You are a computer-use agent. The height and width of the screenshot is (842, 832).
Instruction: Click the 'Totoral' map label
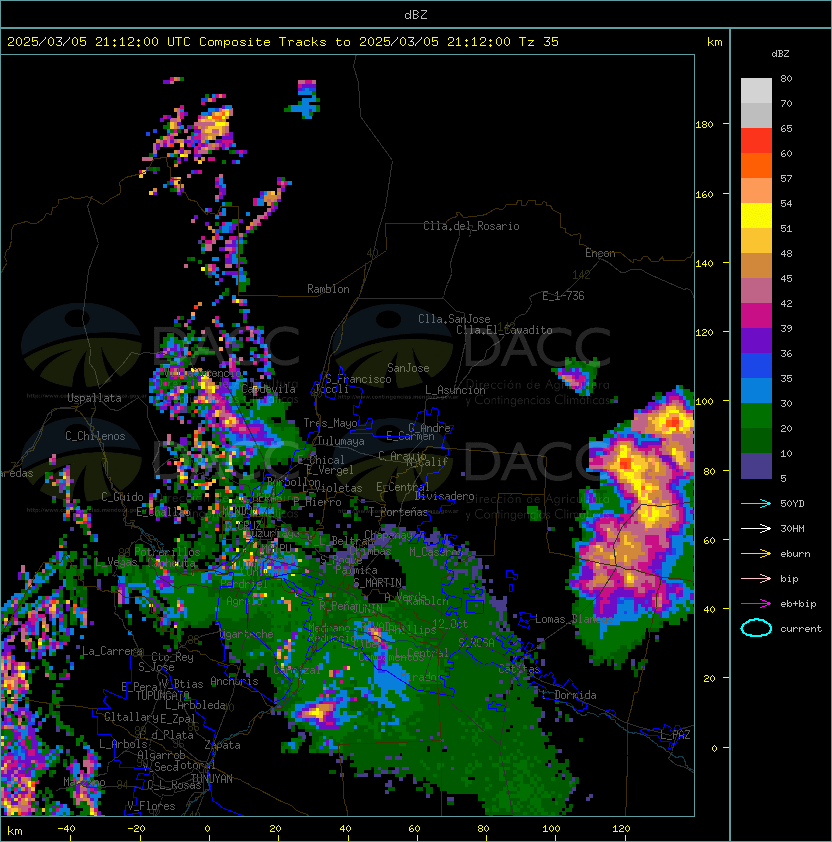[194, 766]
